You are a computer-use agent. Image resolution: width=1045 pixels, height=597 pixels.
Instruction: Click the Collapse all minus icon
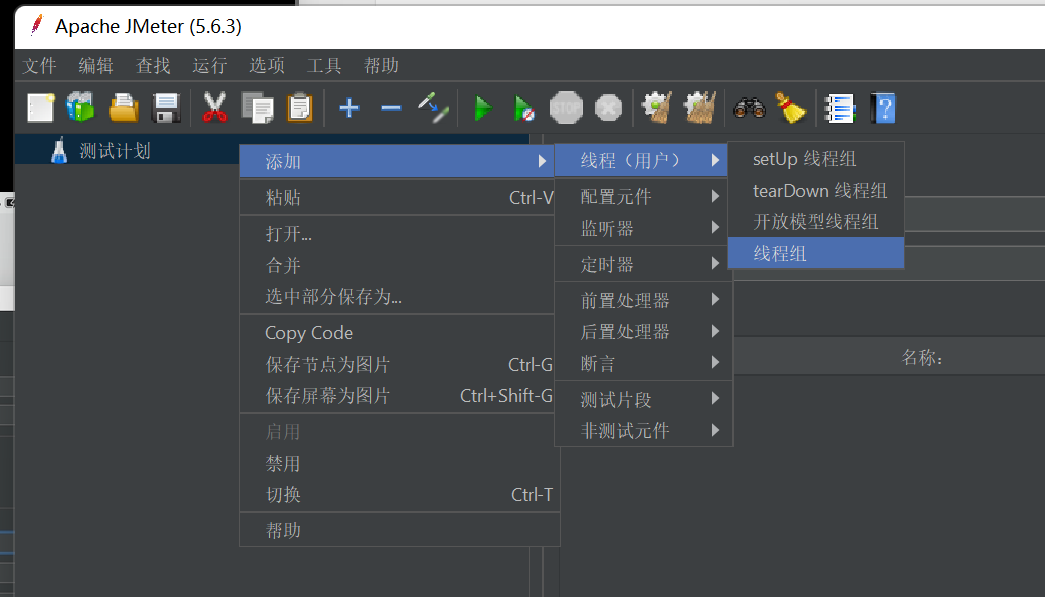391,107
